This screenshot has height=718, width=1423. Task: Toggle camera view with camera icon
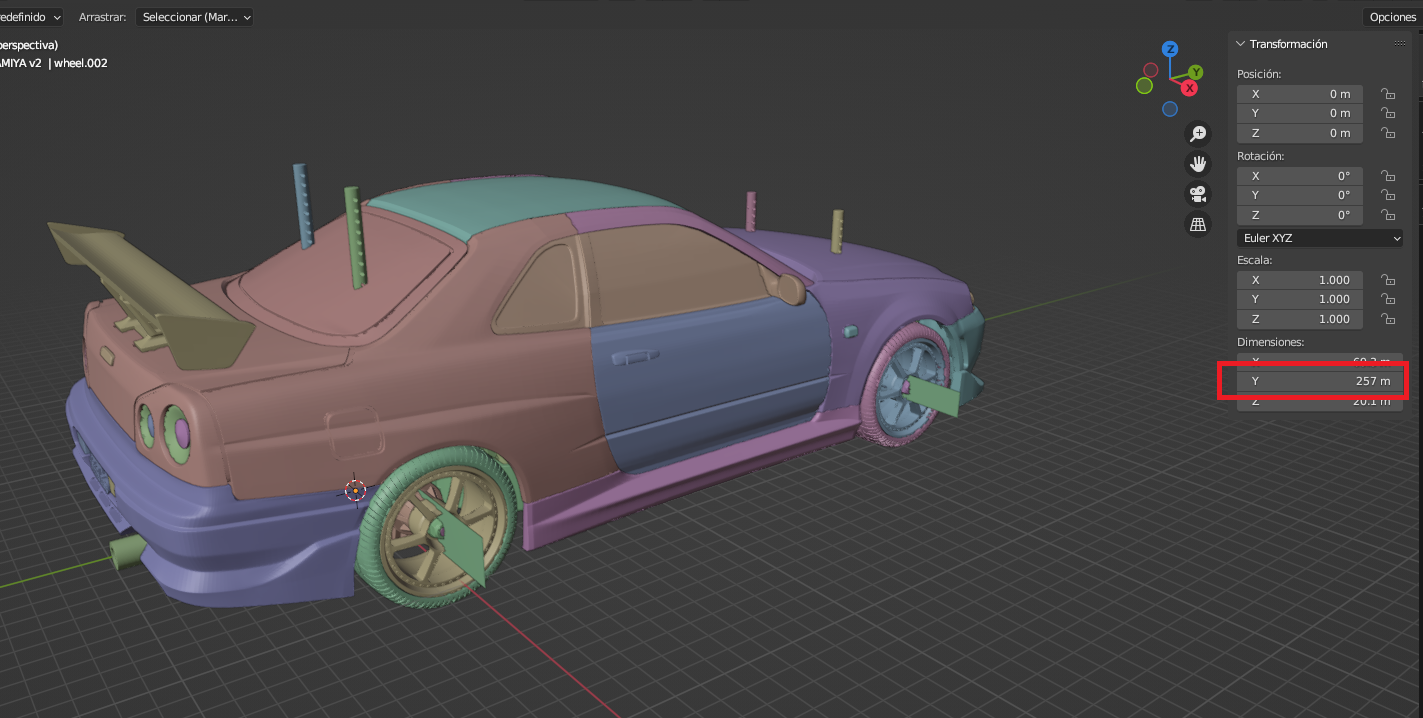[1198, 193]
